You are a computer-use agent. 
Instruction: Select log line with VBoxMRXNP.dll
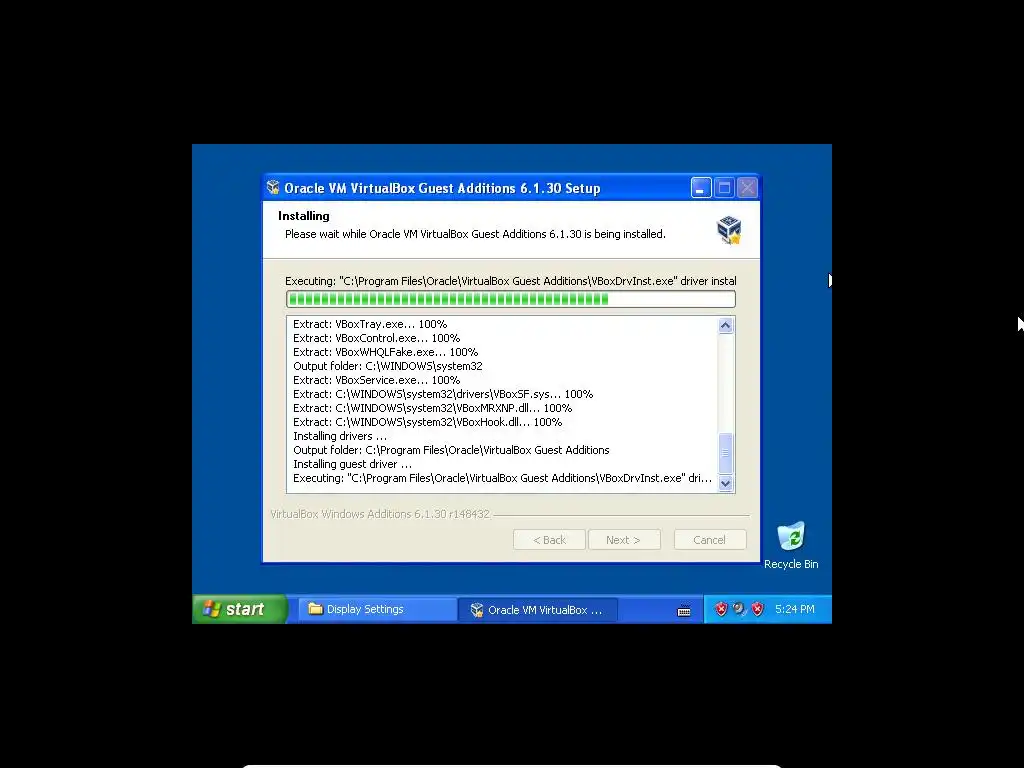point(432,408)
